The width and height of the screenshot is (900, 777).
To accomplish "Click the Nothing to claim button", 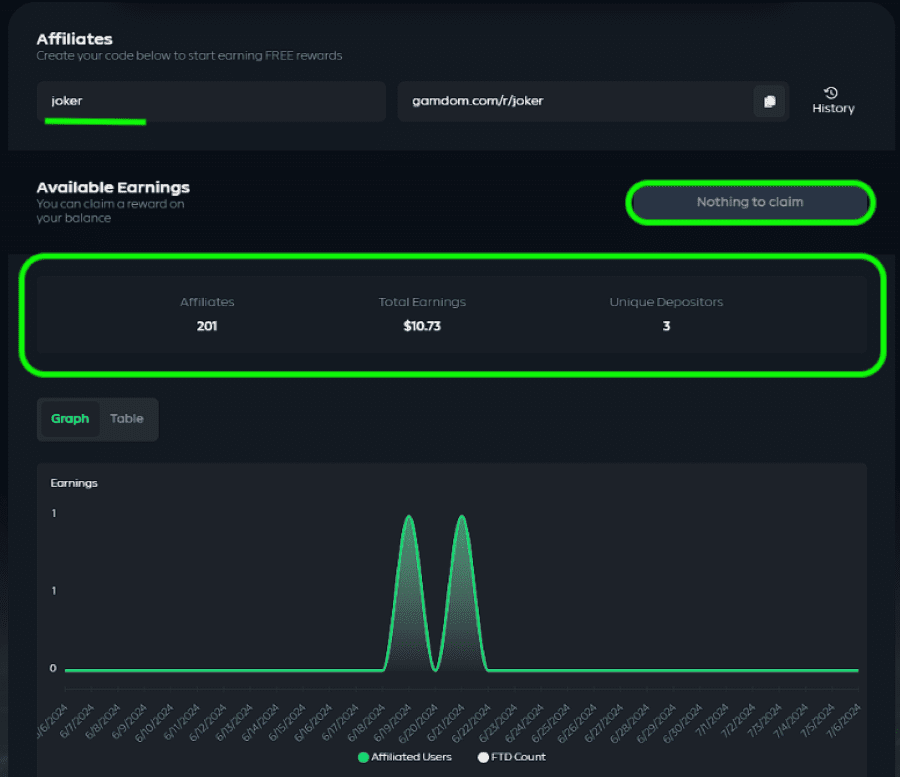I will (x=750, y=202).
